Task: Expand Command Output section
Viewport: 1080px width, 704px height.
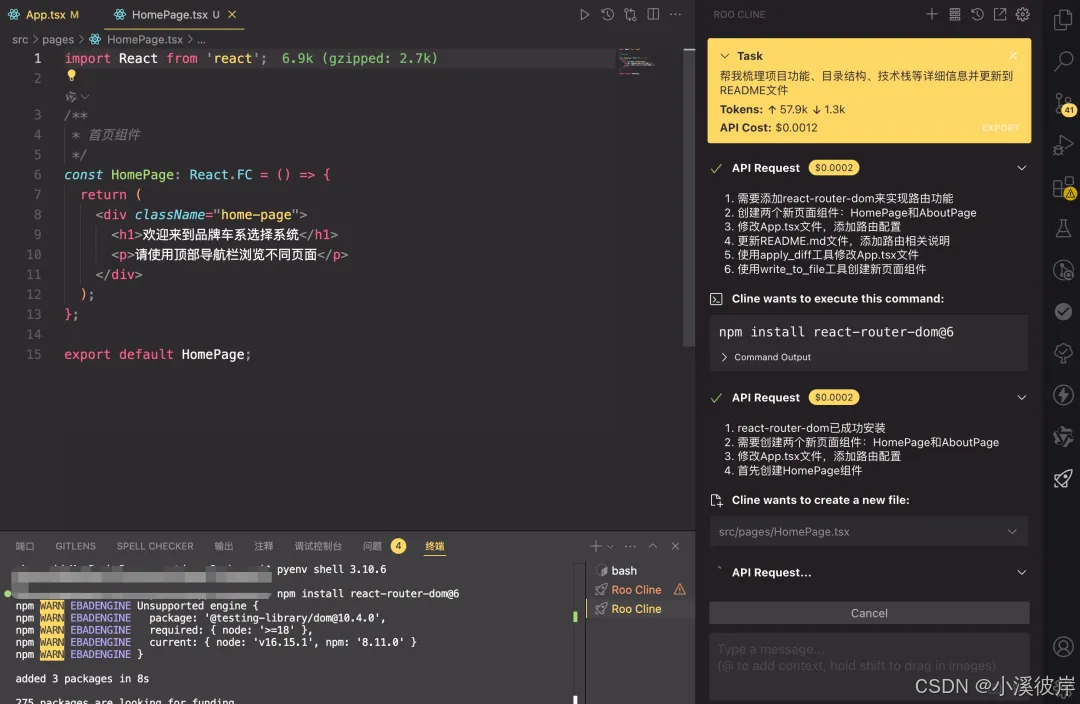Action: pos(766,357)
